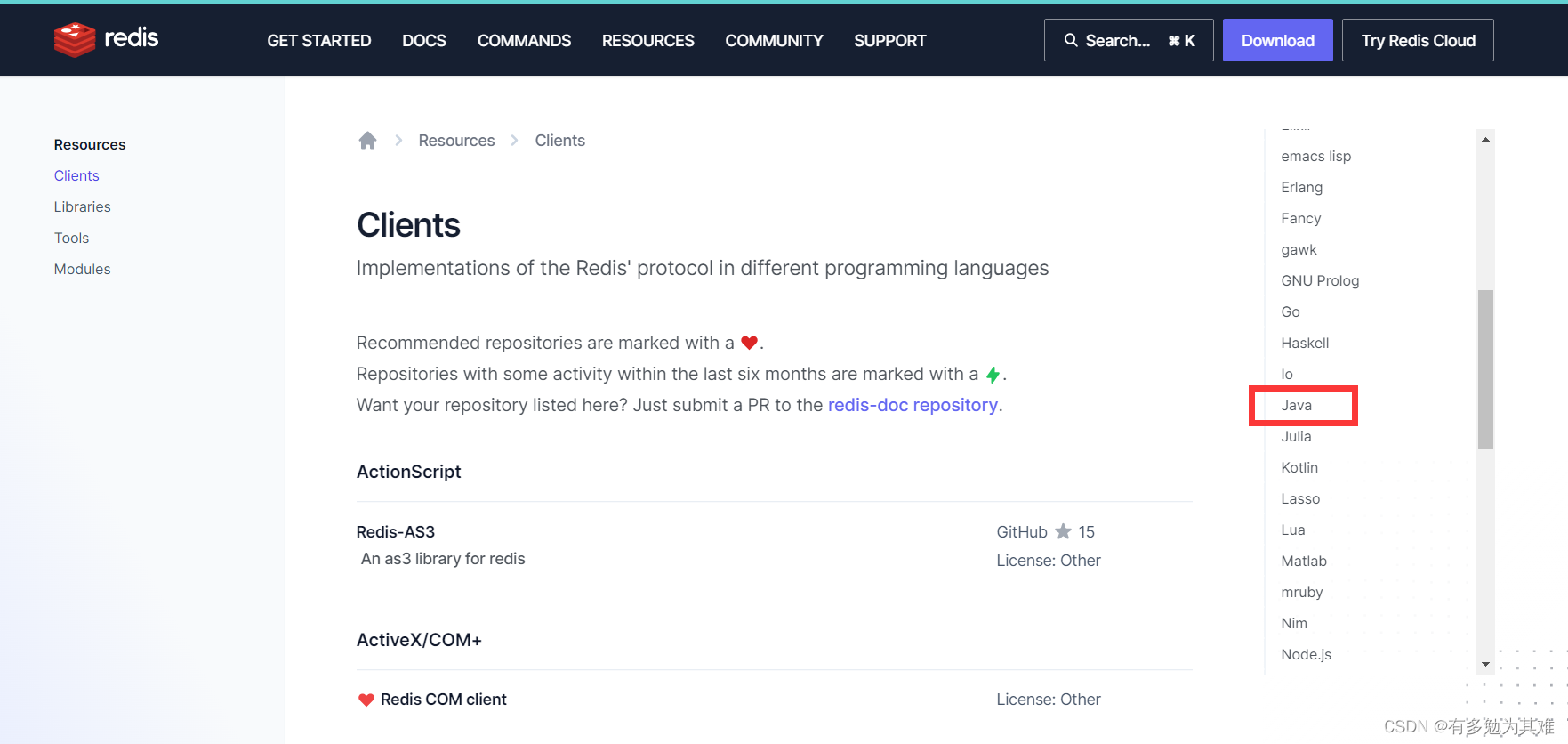Select Clients in the Resources sidebar
Screen dimensions: 1568x744
click(x=76, y=175)
